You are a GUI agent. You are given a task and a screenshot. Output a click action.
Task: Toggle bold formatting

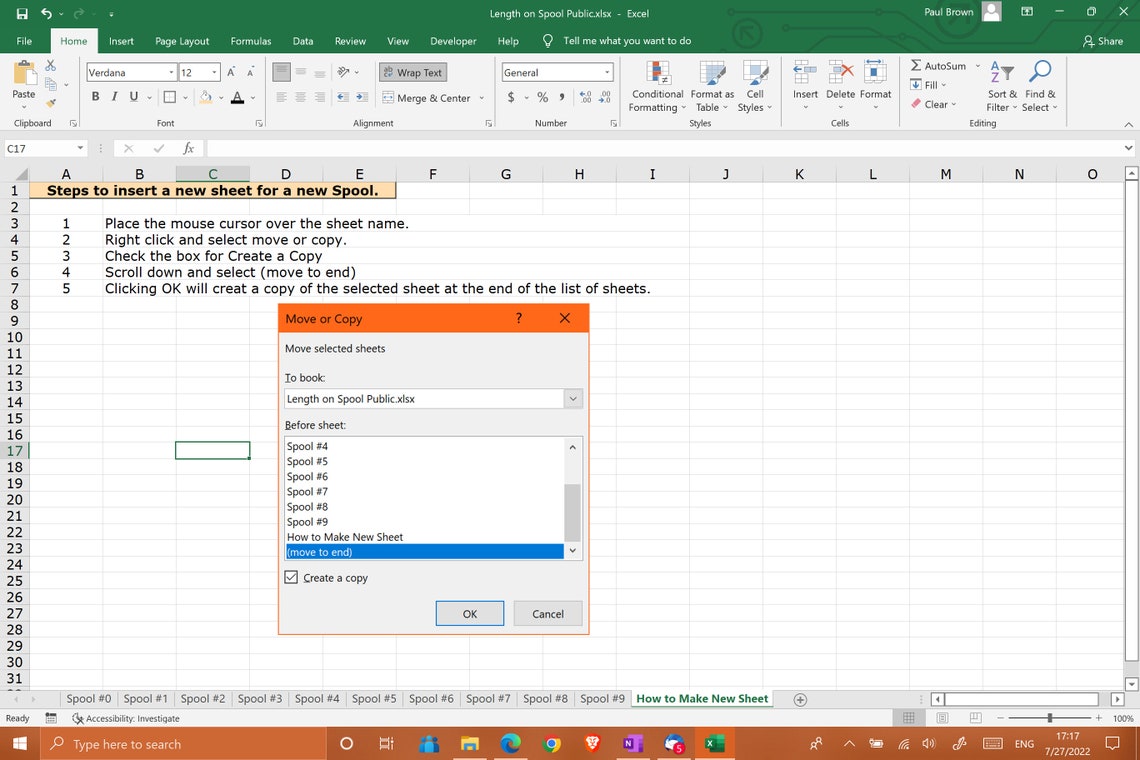coord(95,96)
